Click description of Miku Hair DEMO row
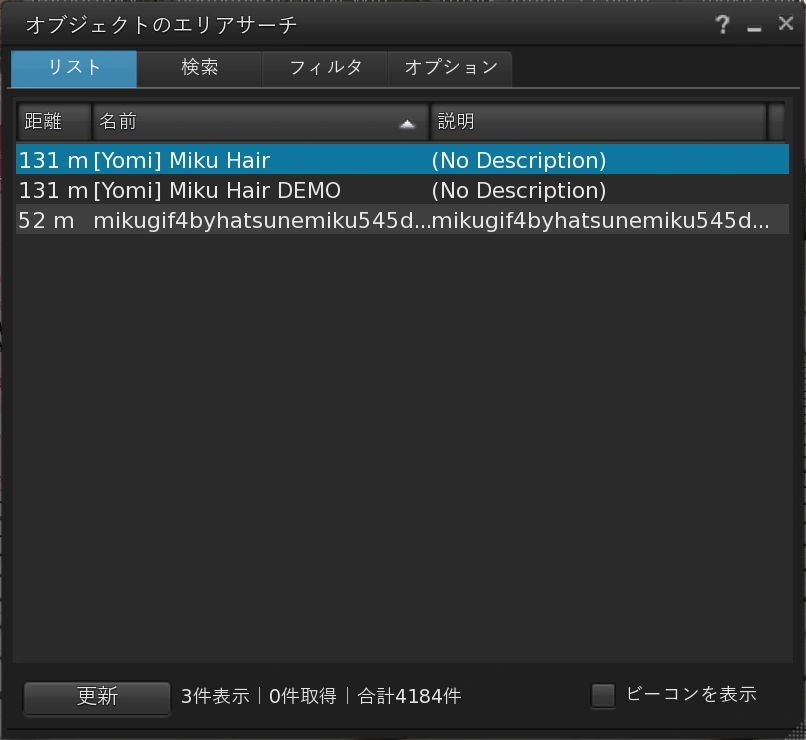806x740 pixels. [519, 191]
